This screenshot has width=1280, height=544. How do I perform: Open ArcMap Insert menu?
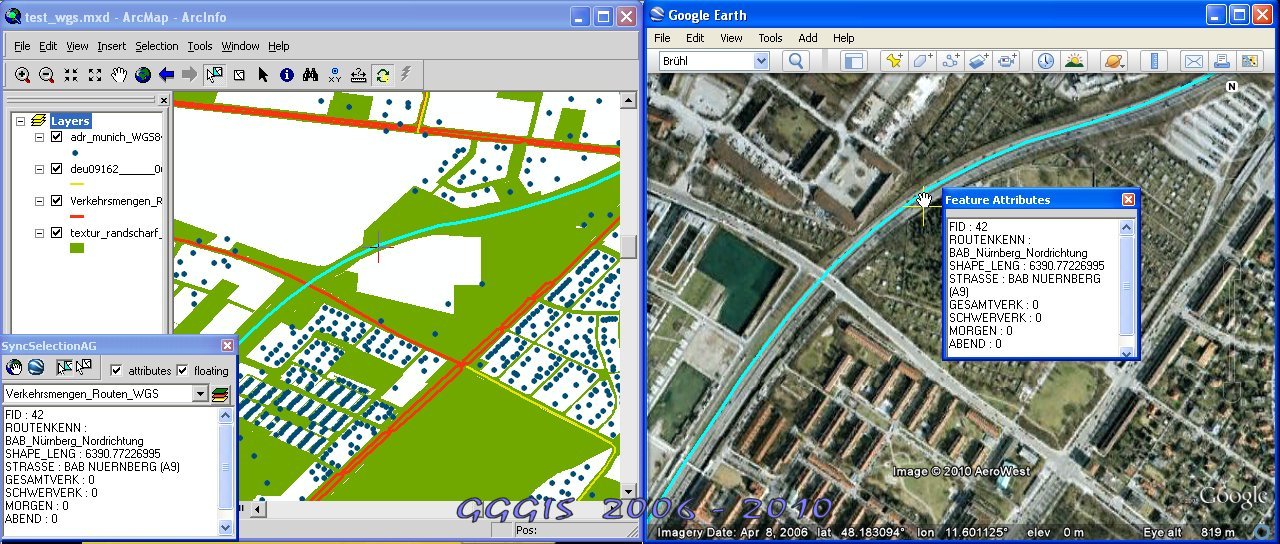pos(111,46)
